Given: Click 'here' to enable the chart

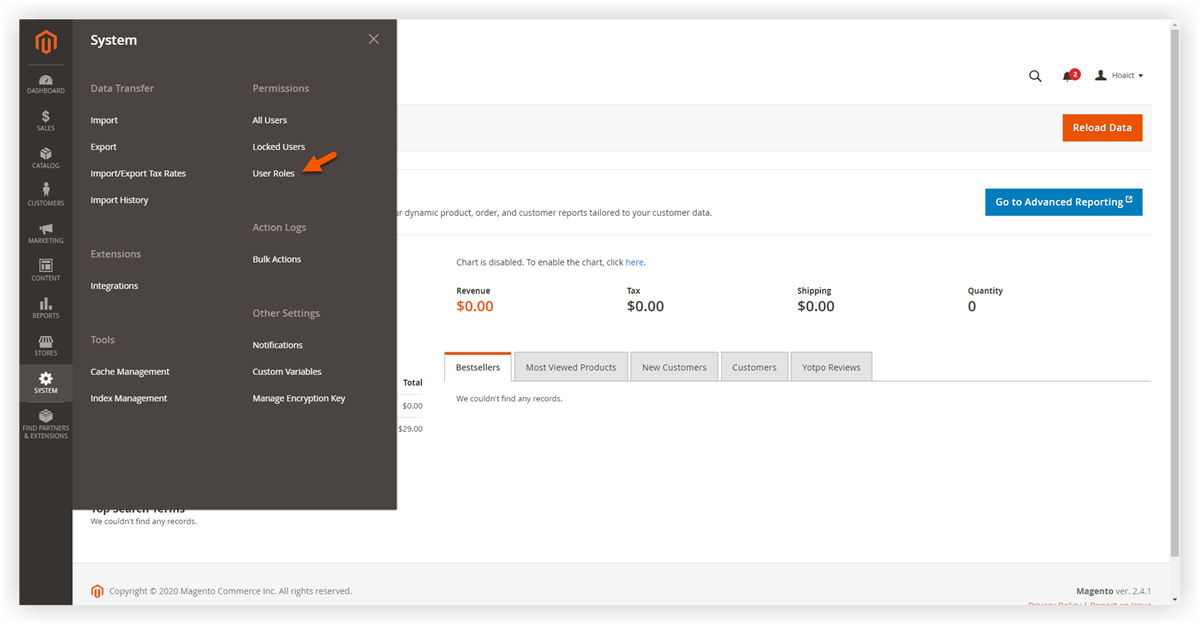Looking at the screenshot, I should tap(634, 261).
